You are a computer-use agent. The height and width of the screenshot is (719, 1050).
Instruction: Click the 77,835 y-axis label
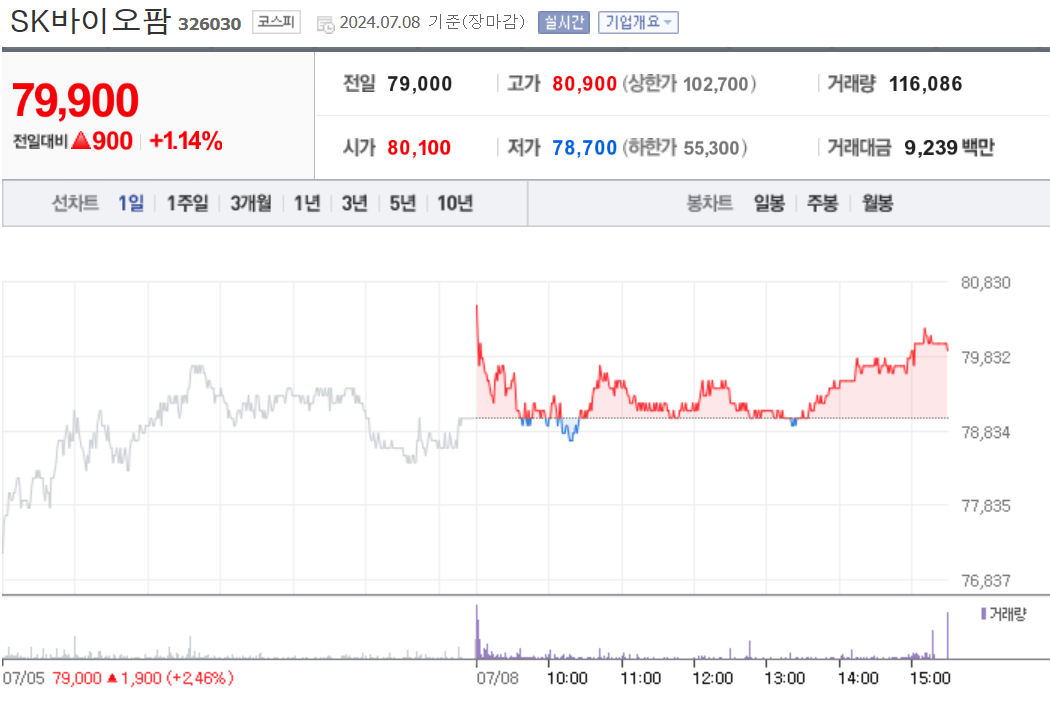(985, 505)
